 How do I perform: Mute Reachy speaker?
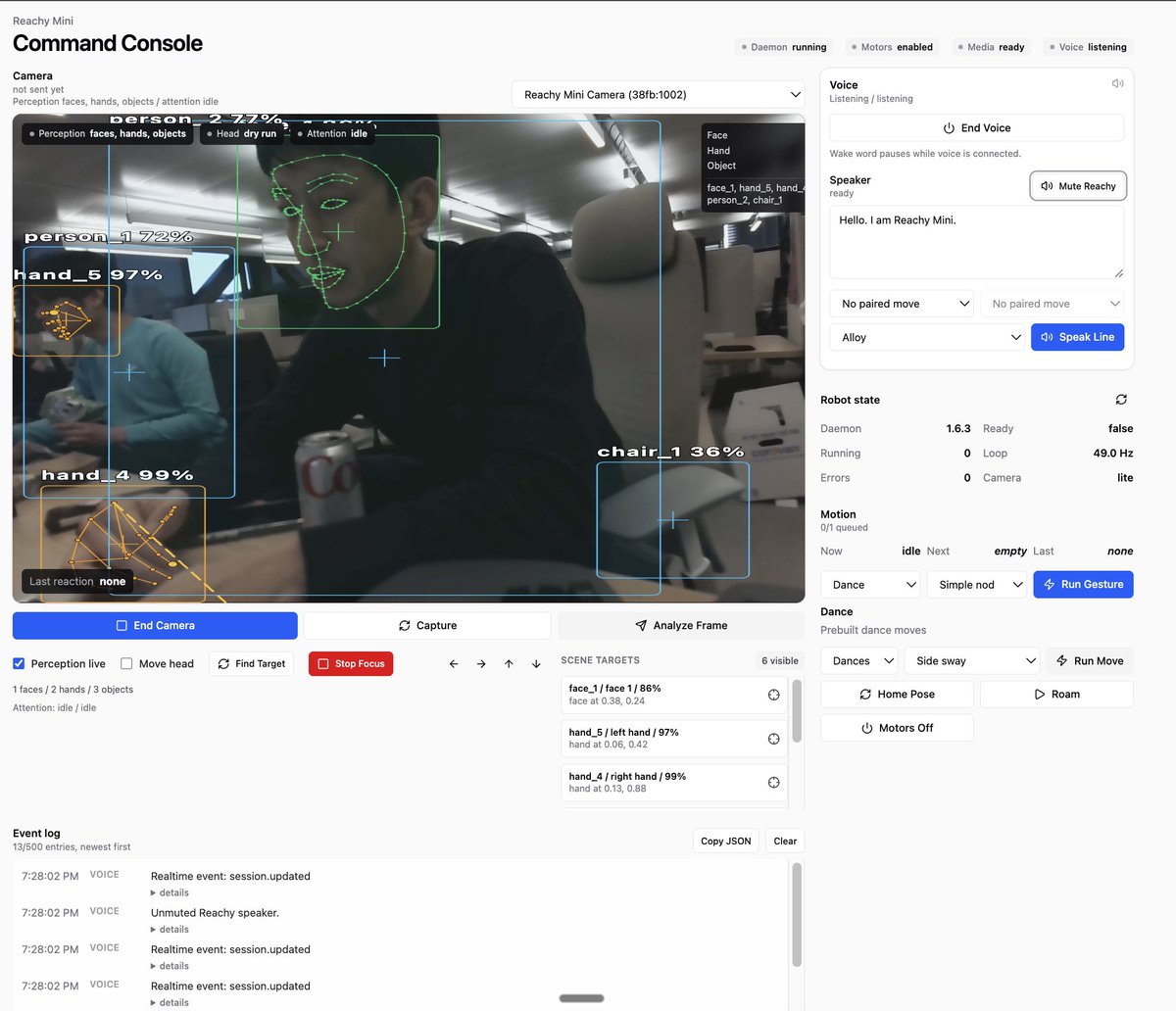coord(1077,186)
